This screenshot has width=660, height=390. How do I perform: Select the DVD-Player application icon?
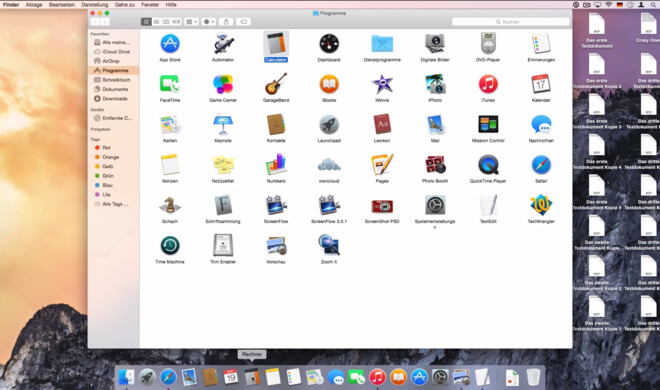pyautogui.click(x=488, y=44)
